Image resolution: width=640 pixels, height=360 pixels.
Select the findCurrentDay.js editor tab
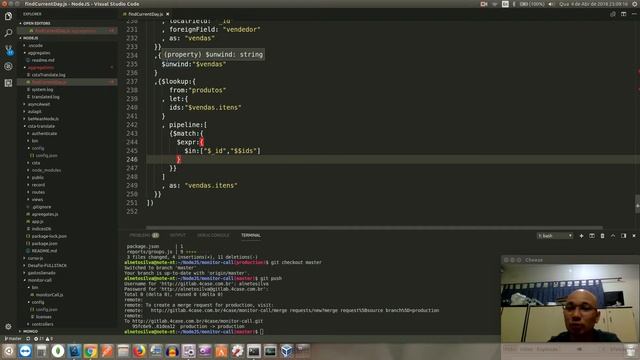[145, 14]
